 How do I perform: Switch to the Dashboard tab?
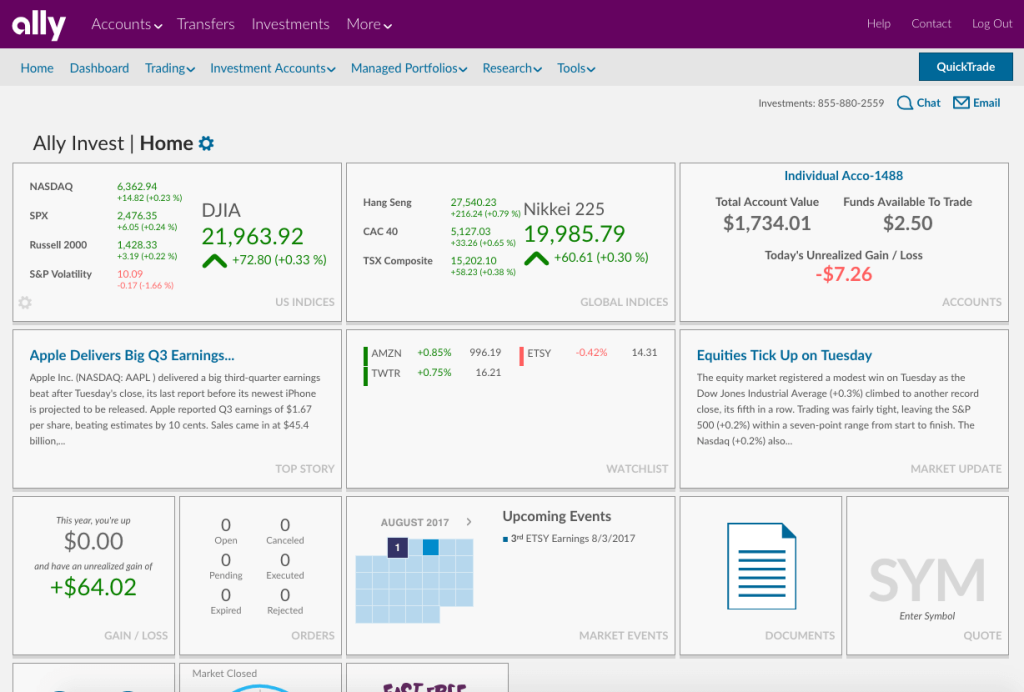click(99, 67)
